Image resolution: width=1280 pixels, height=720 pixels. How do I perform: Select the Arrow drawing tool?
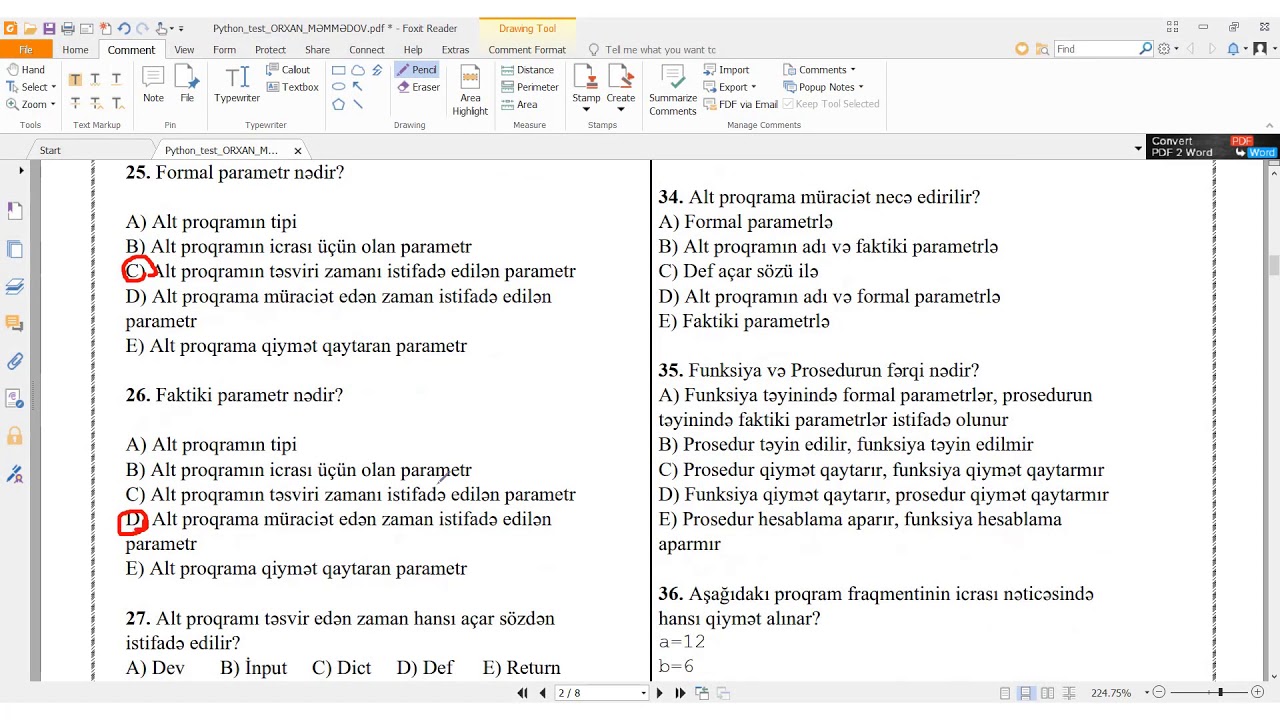[357, 87]
